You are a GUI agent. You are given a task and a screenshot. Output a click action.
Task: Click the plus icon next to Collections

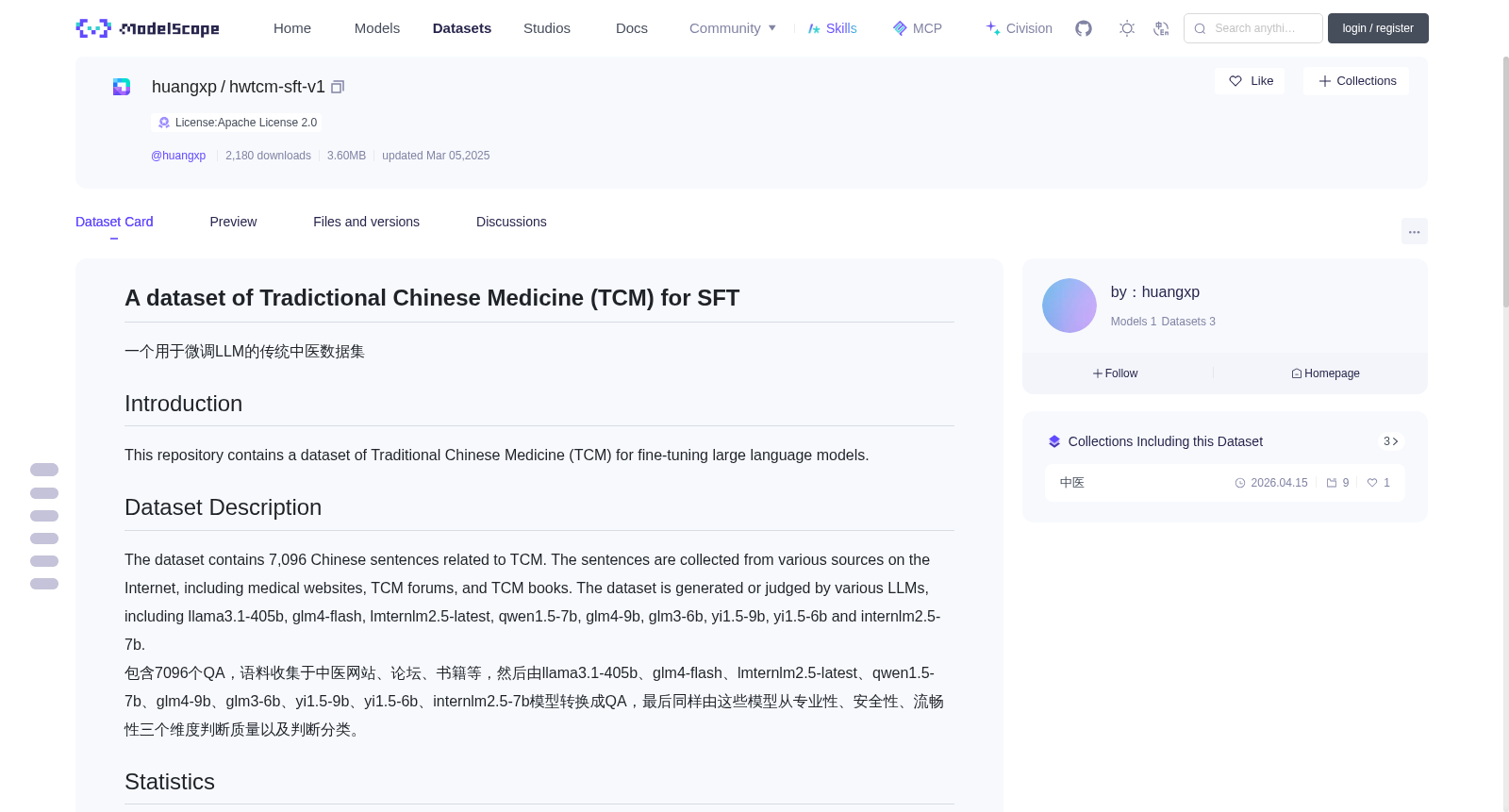[1325, 81]
